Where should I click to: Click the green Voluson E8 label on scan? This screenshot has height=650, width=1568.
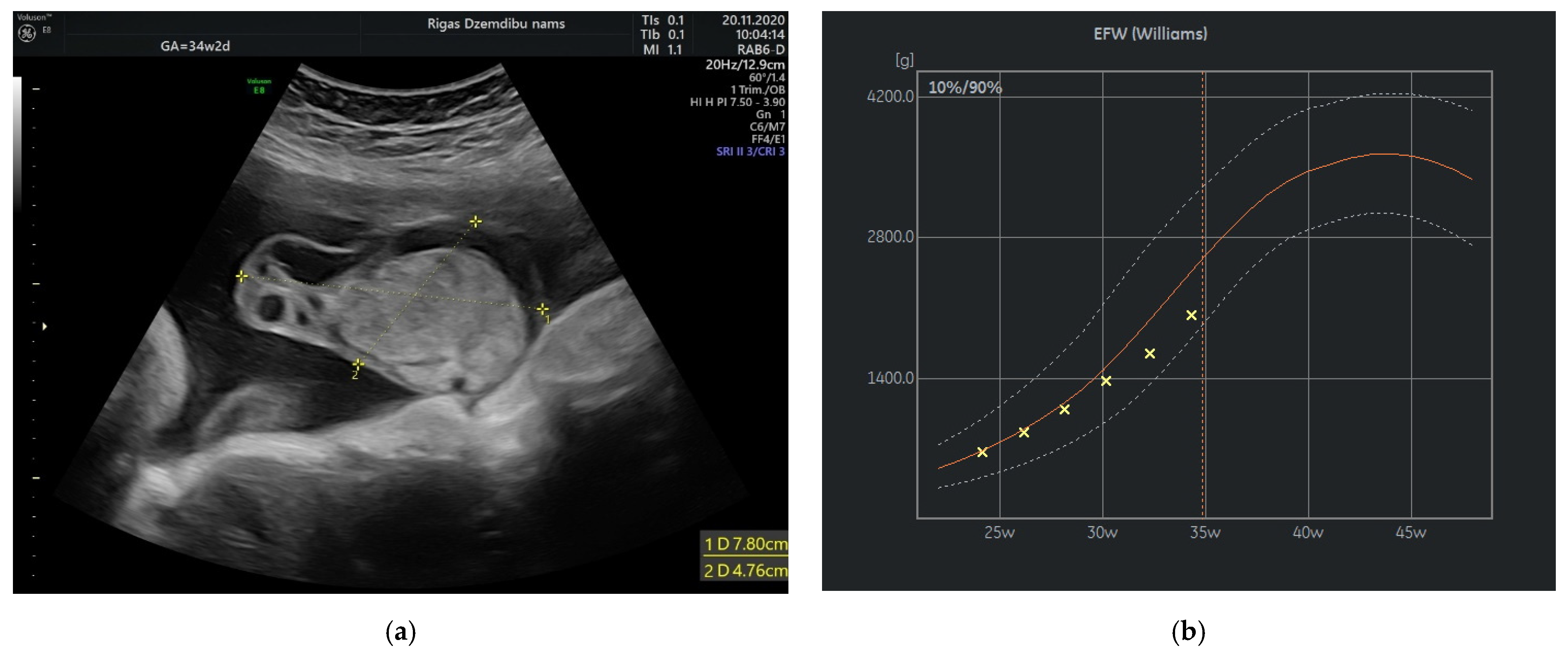click(259, 86)
